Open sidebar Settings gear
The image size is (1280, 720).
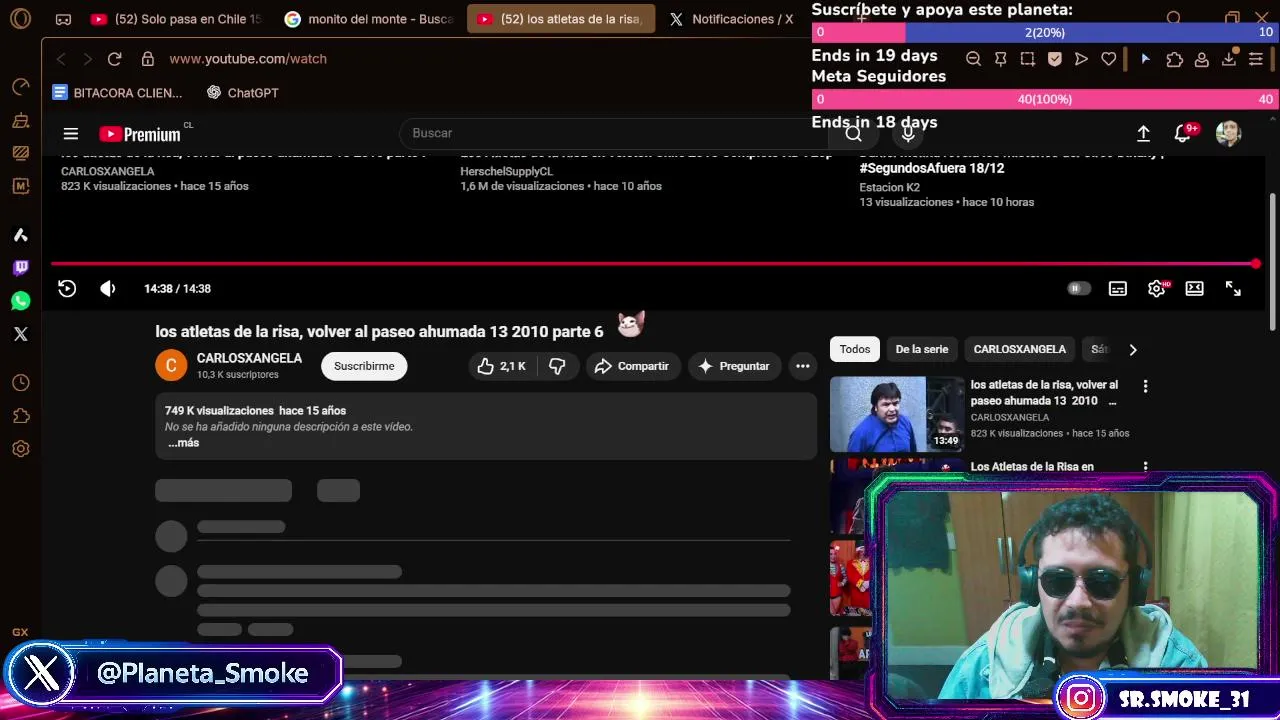point(20,449)
